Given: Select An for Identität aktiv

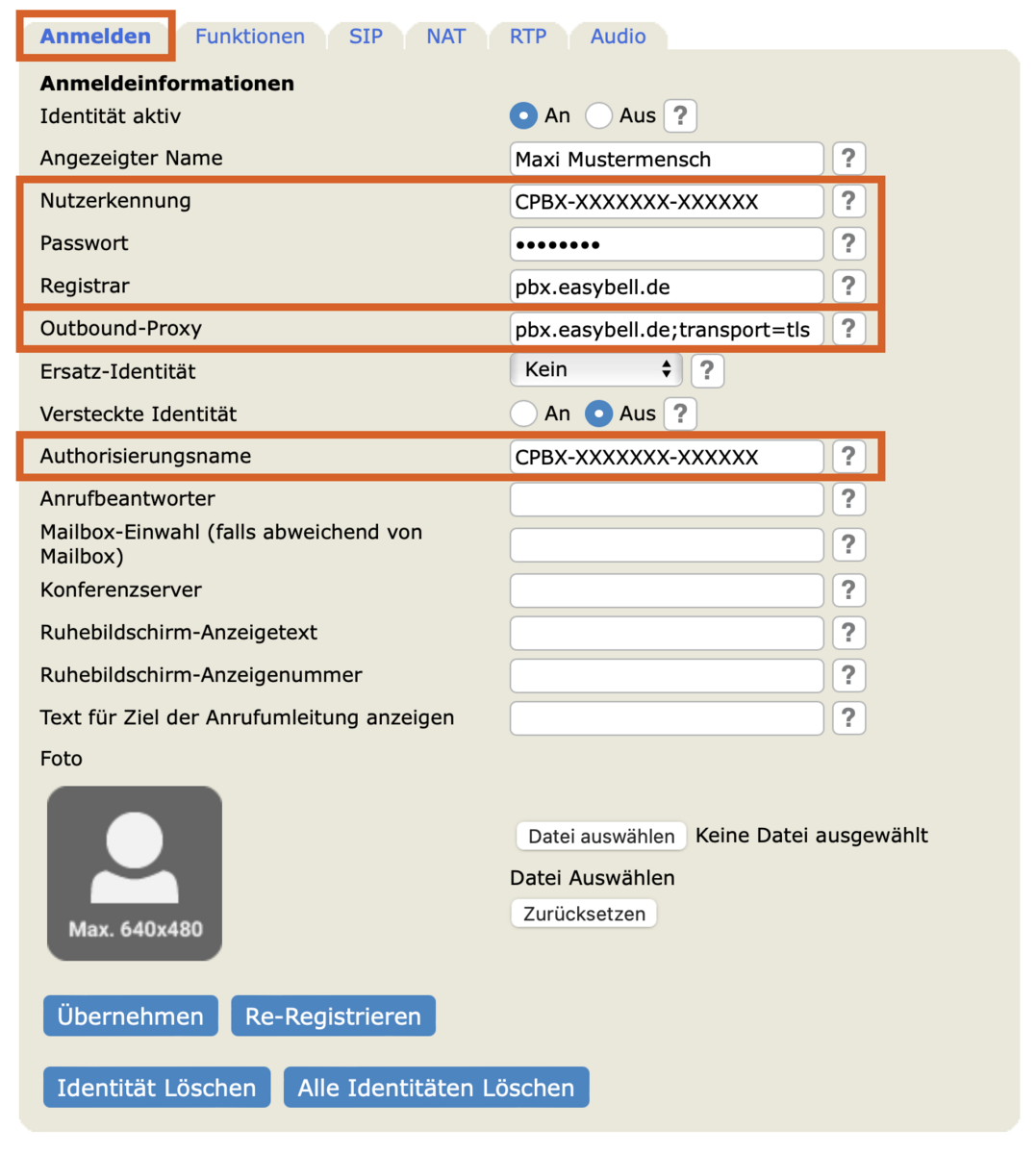Looking at the screenshot, I should click(523, 116).
